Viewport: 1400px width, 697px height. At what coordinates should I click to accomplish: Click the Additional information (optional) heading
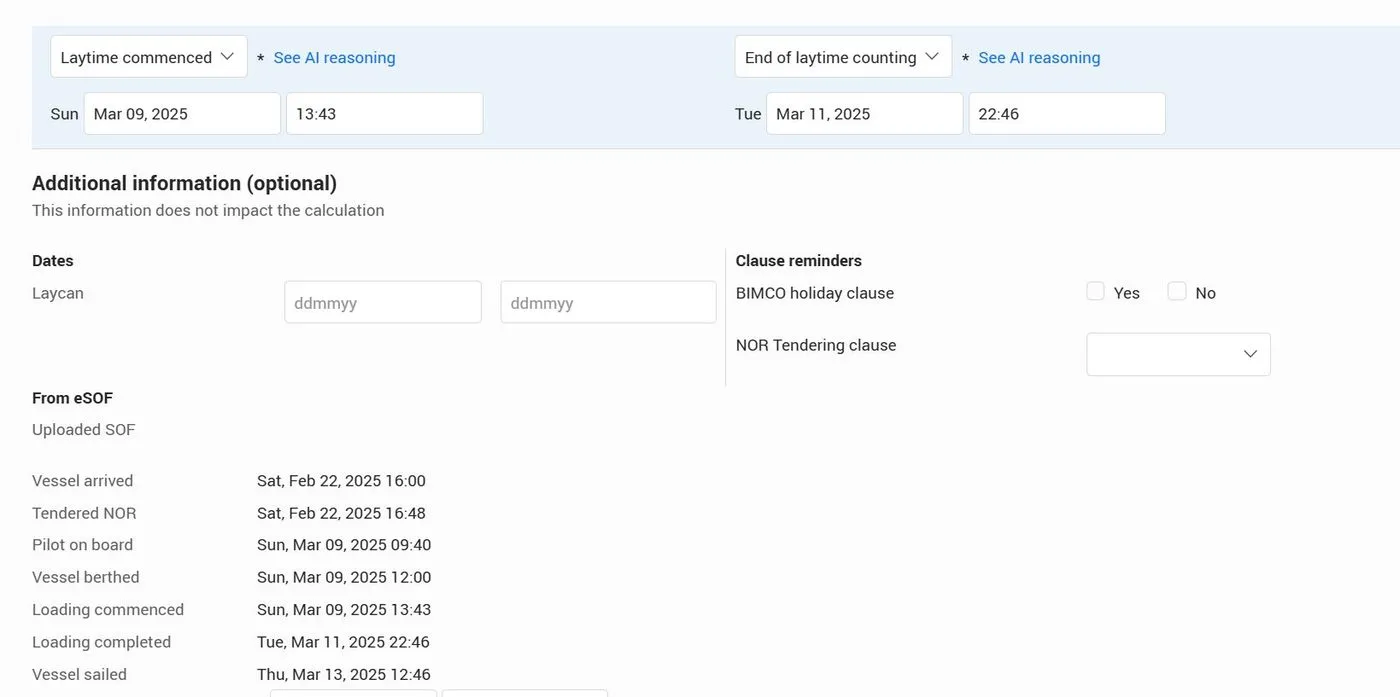pos(184,183)
